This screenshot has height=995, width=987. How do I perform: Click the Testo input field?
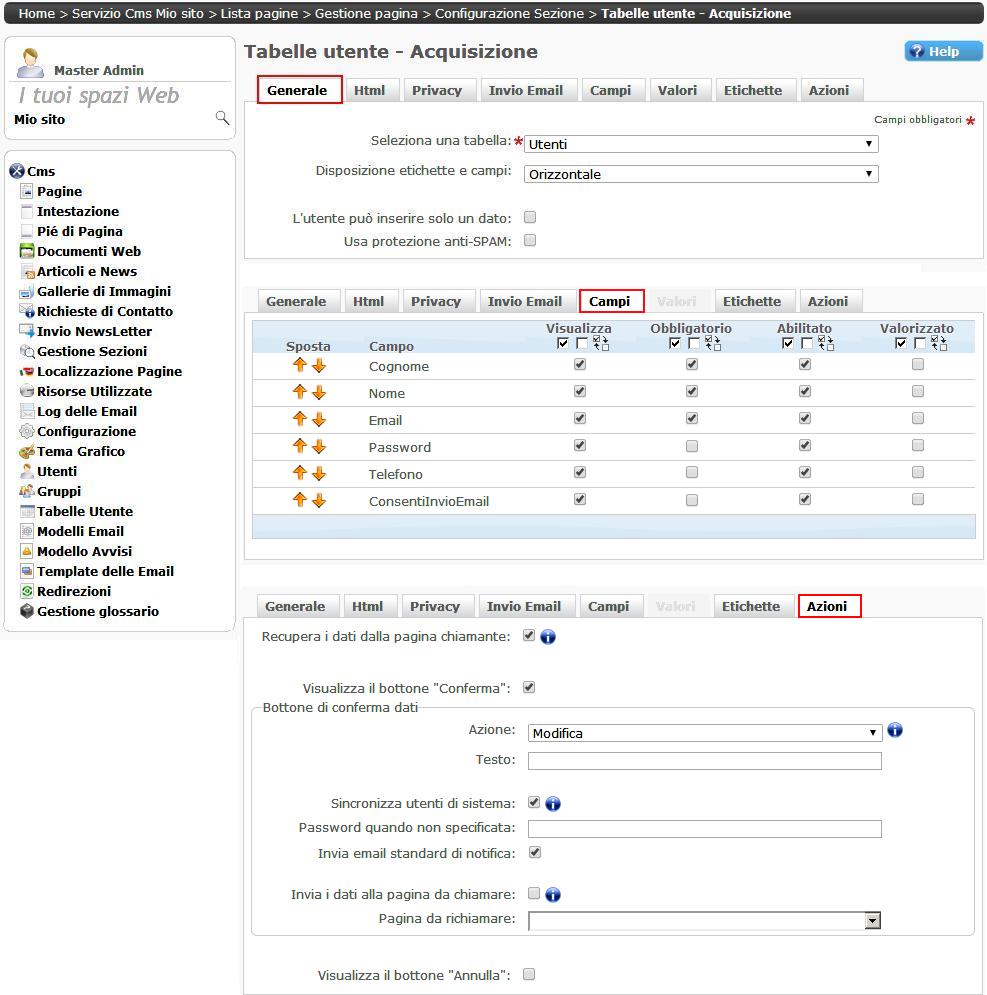(x=704, y=761)
